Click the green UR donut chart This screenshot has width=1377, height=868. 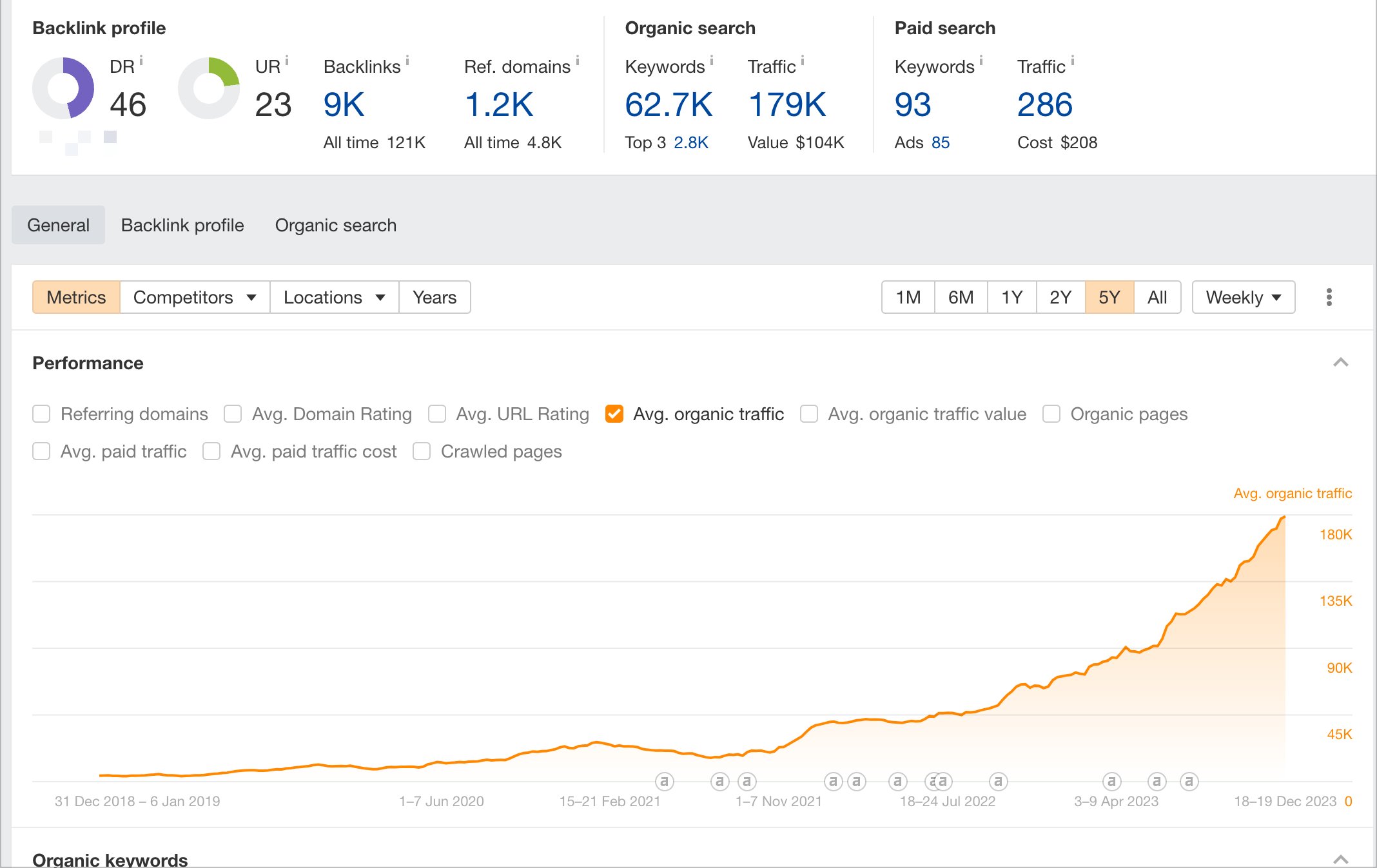coord(209,88)
